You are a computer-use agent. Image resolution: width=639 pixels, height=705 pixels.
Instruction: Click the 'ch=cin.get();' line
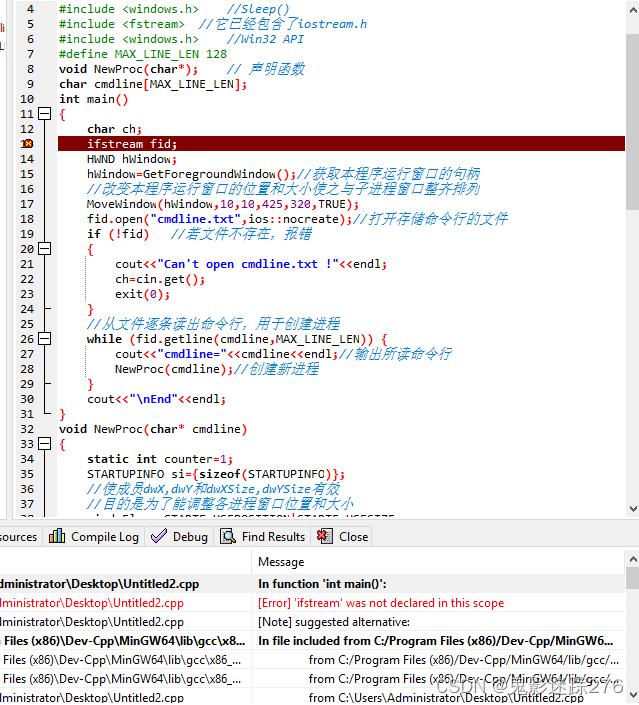[160, 279]
